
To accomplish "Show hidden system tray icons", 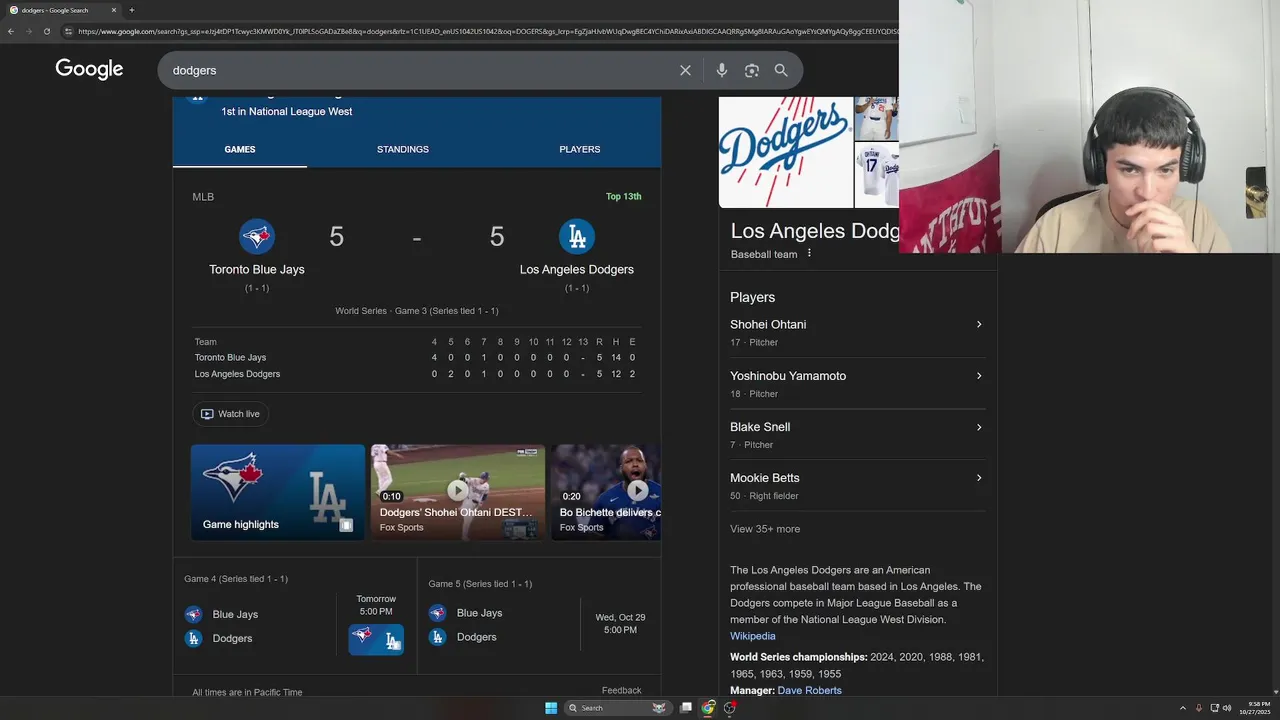I will [x=1183, y=708].
